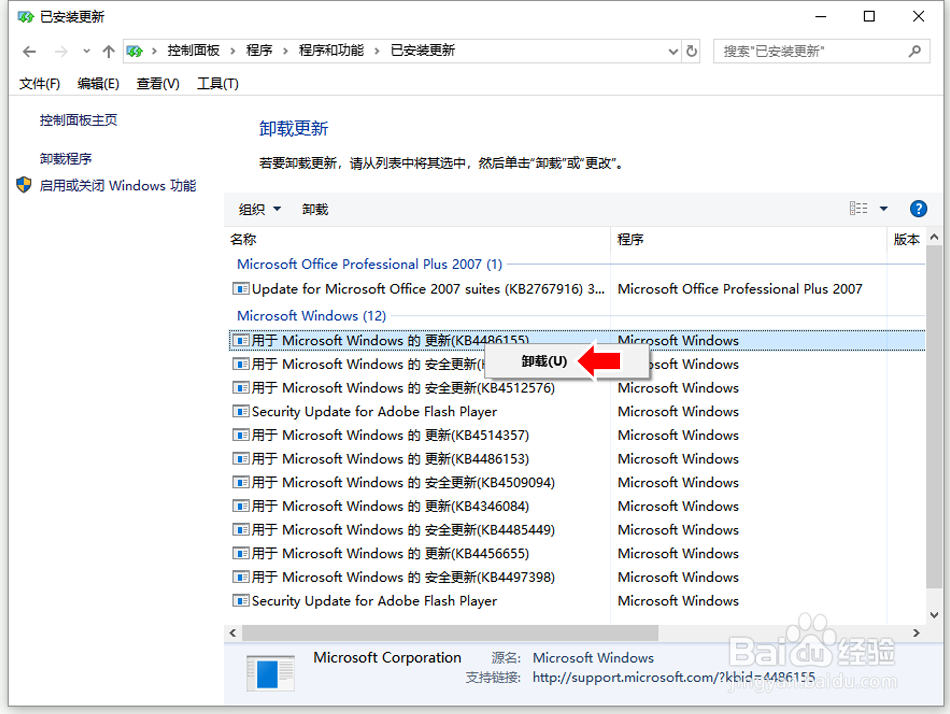
Task: Click the update icon beside KB4485449
Action: tap(241, 530)
